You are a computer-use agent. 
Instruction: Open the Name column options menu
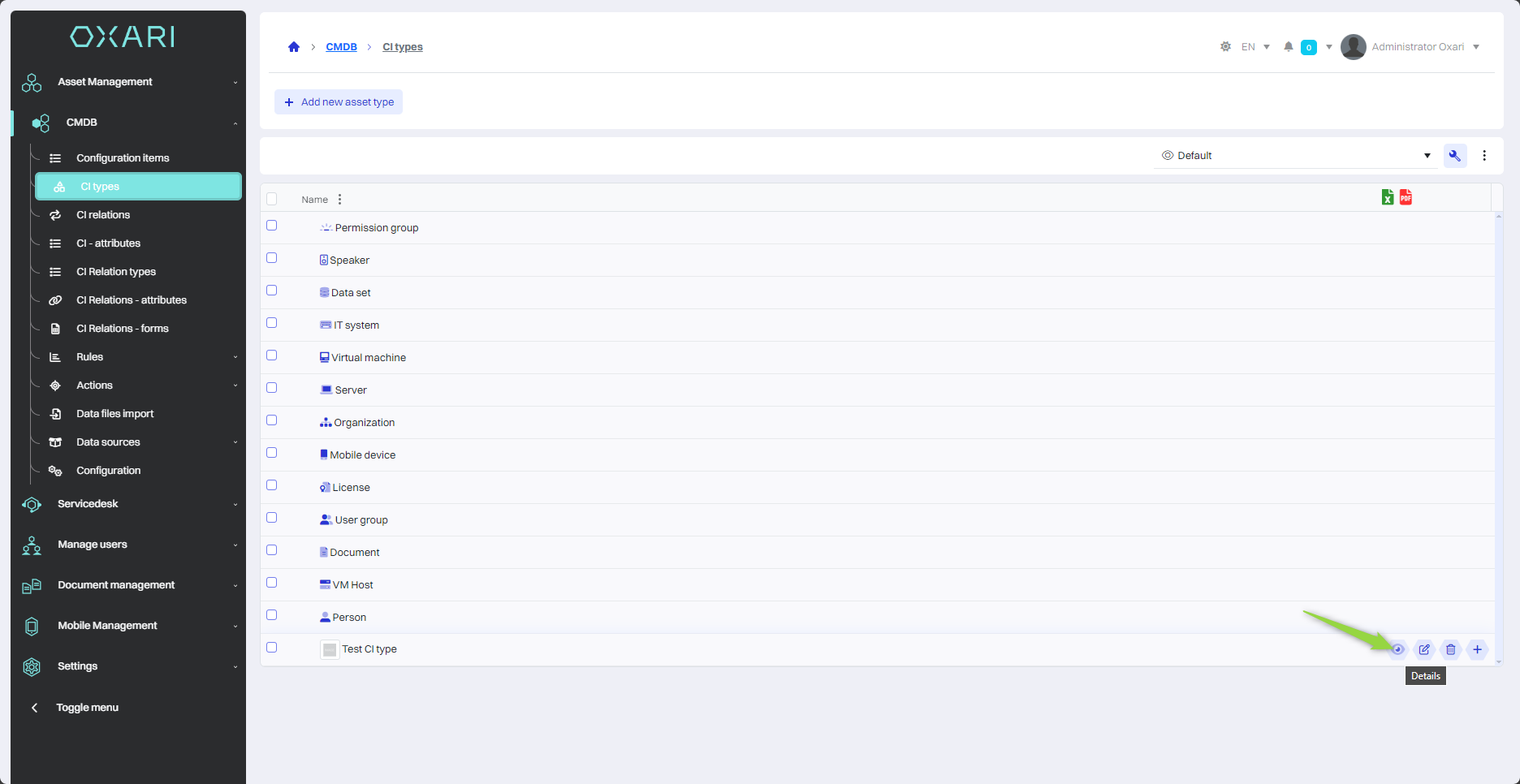point(339,200)
